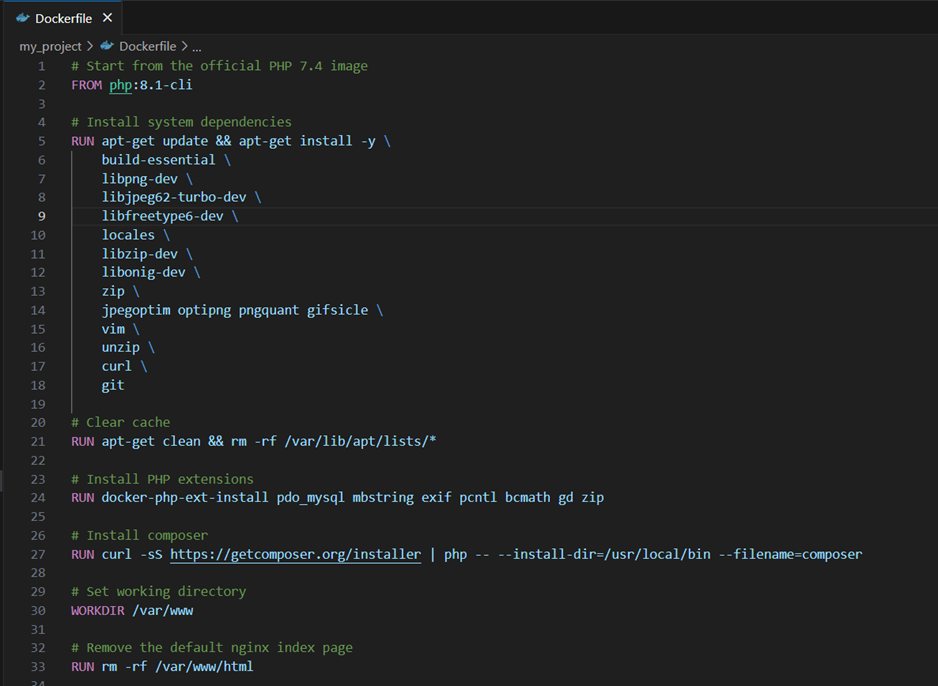Screen dimensions: 938x686
Task: Select the Dockerfile tab
Action: 63,17
